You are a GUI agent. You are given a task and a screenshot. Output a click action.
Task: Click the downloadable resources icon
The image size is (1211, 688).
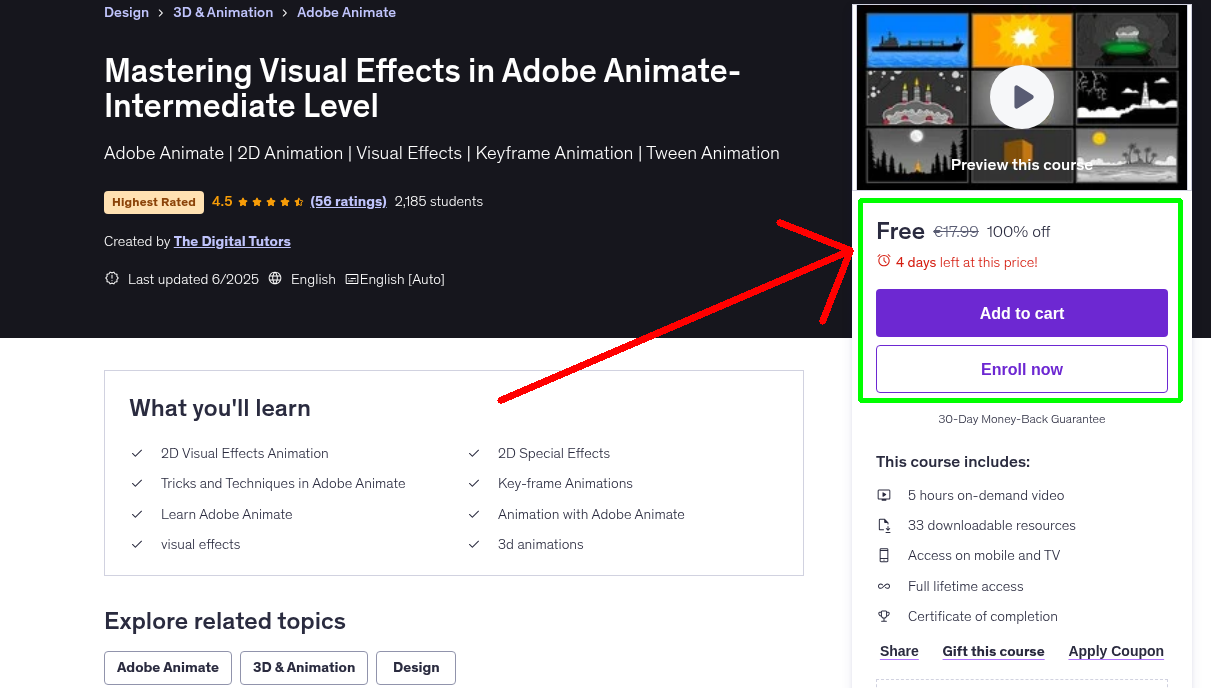coord(884,525)
